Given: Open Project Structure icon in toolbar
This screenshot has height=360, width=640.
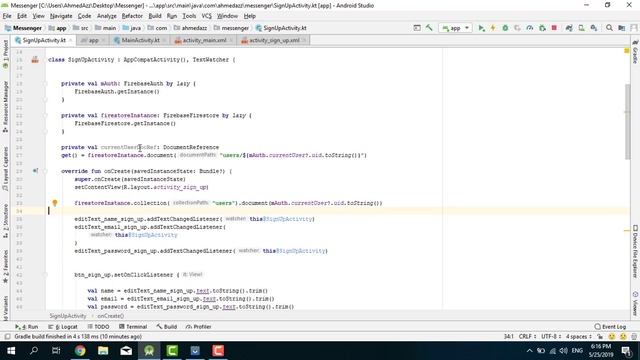Looking at the screenshot, I should click(x=621, y=28).
